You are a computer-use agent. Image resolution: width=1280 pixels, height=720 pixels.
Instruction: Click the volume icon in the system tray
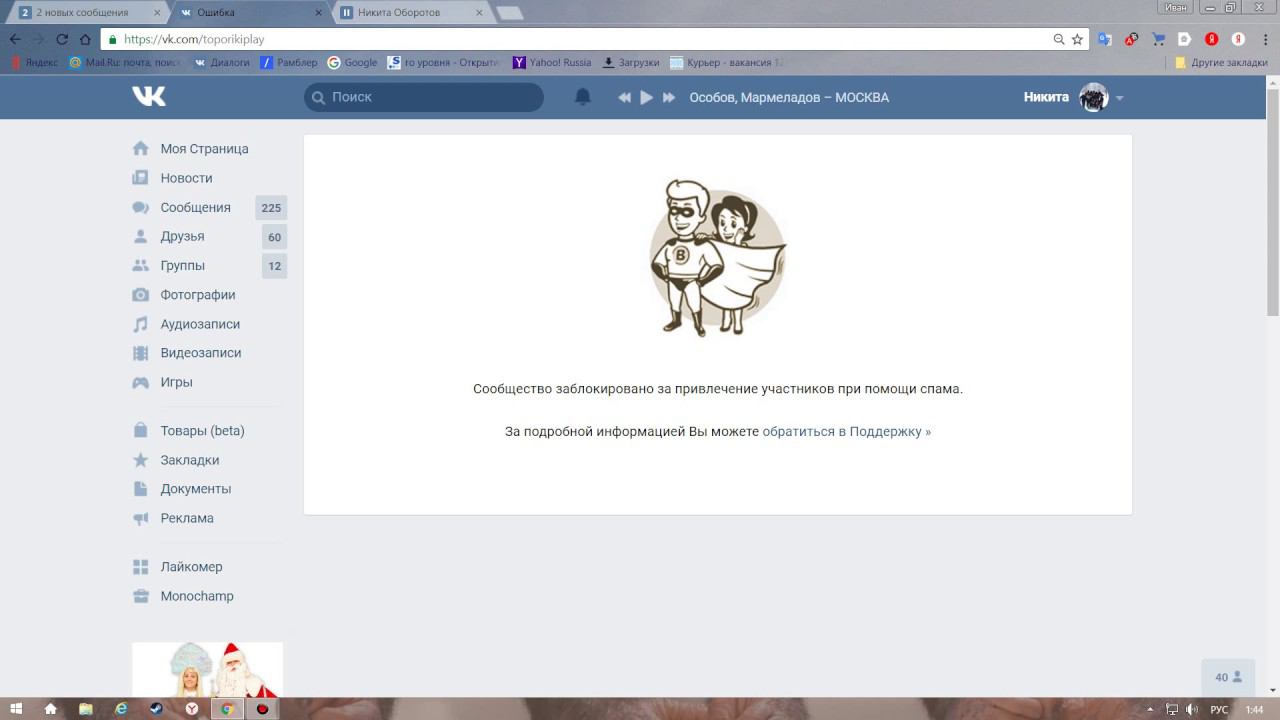[x=1192, y=709]
